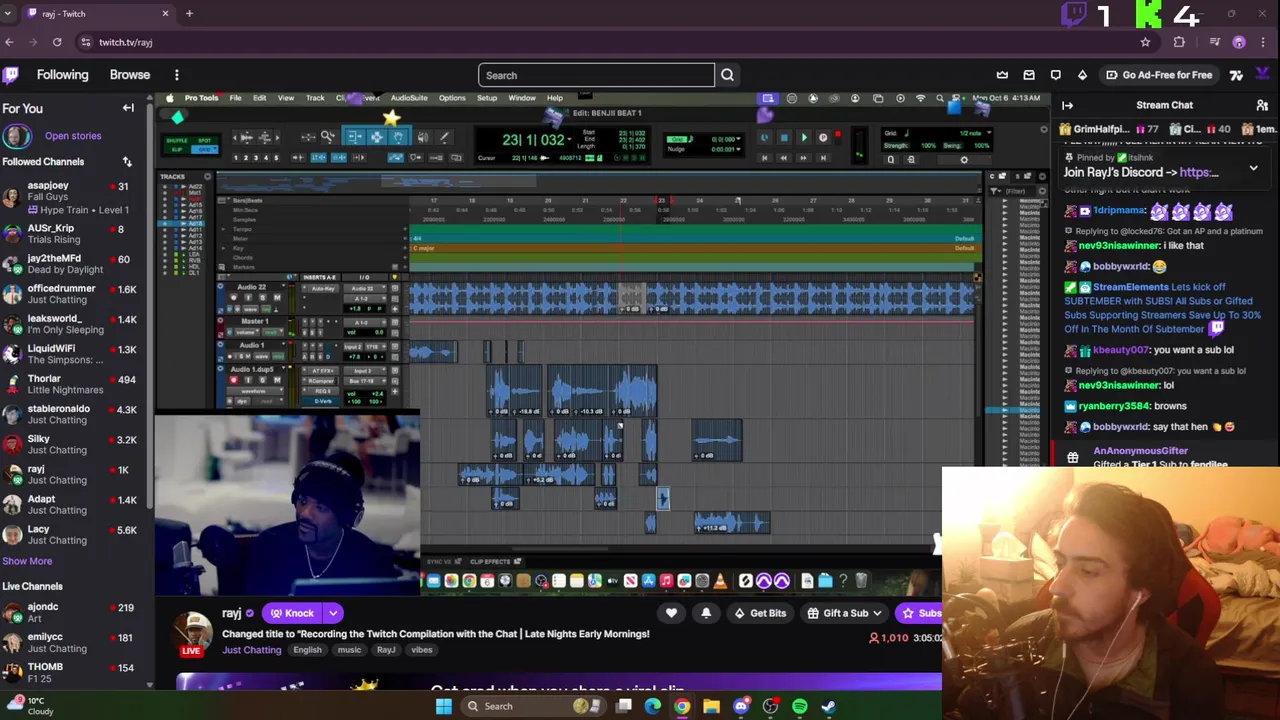Open the Following tab
1280x720 pixels.
click(62, 75)
